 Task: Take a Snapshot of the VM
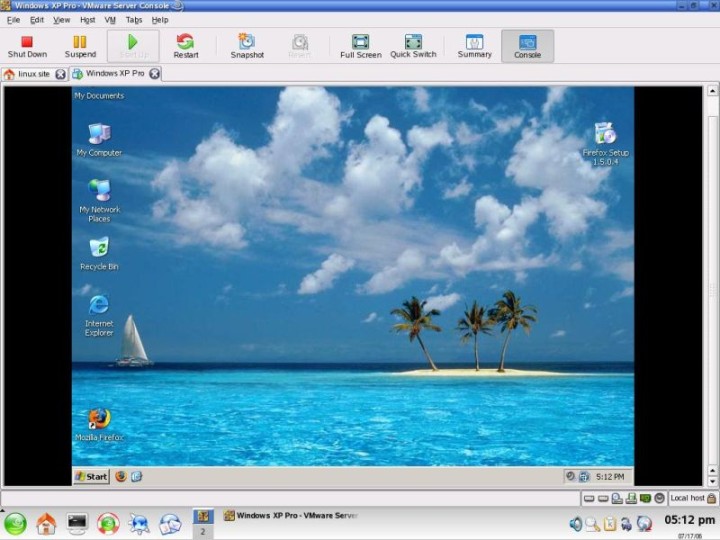(247, 47)
